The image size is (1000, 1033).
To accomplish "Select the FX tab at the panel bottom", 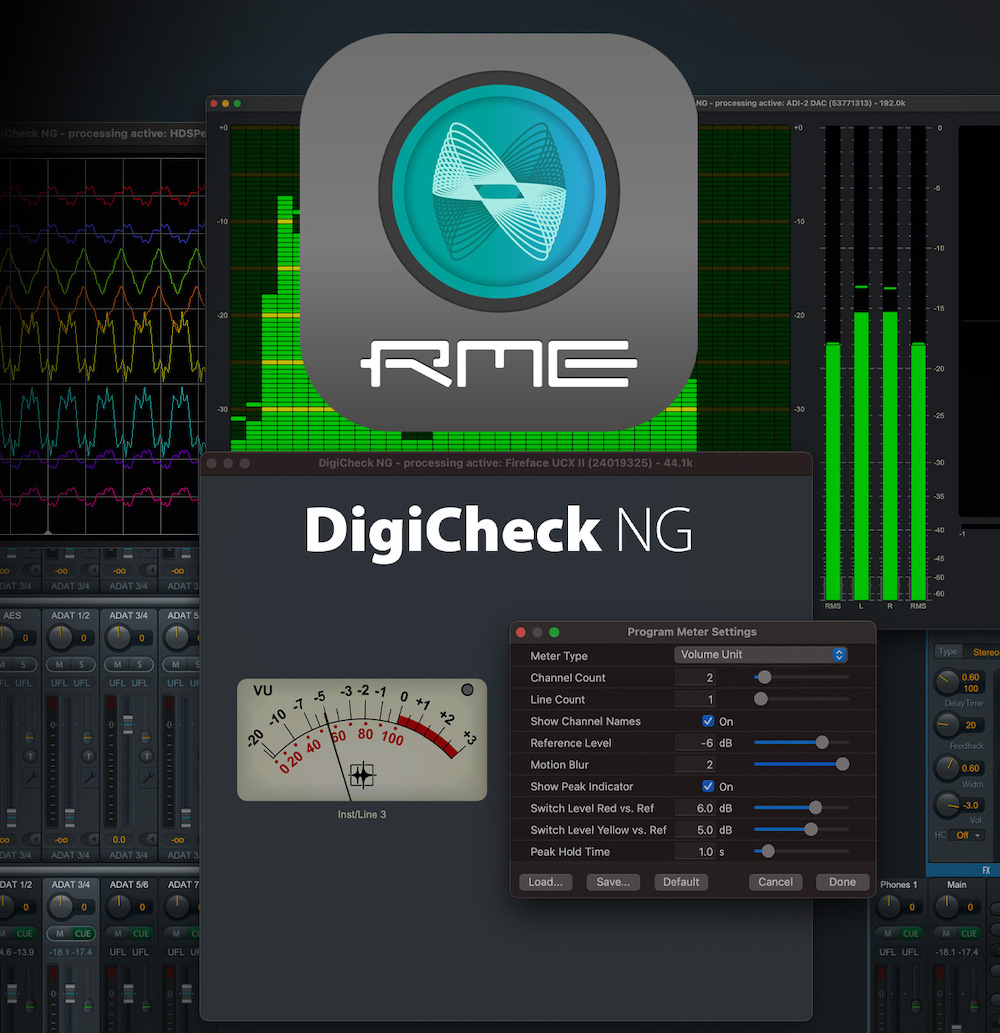I will point(986,868).
